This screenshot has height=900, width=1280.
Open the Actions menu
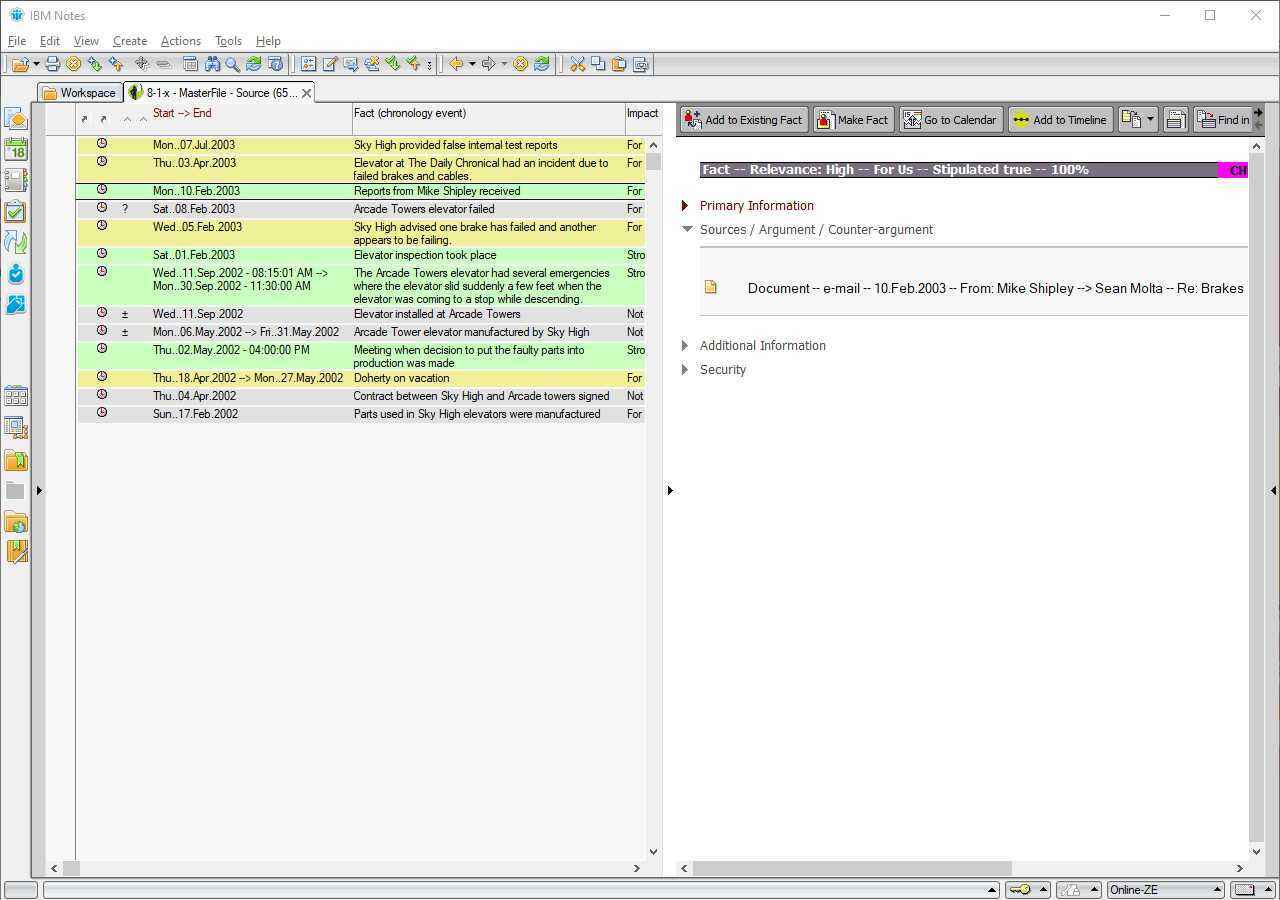coord(180,41)
